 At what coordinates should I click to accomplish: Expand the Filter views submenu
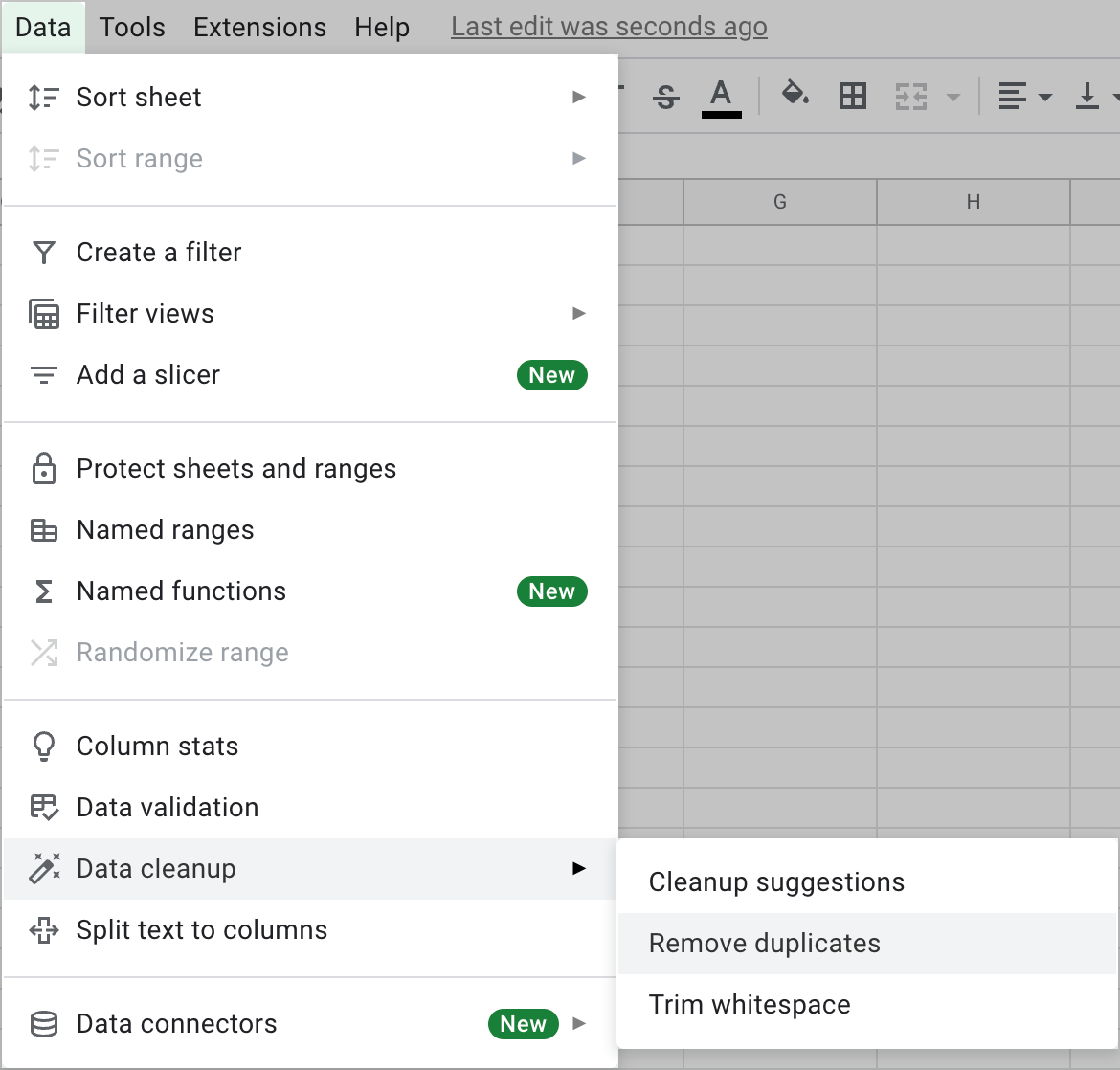pos(578,313)
